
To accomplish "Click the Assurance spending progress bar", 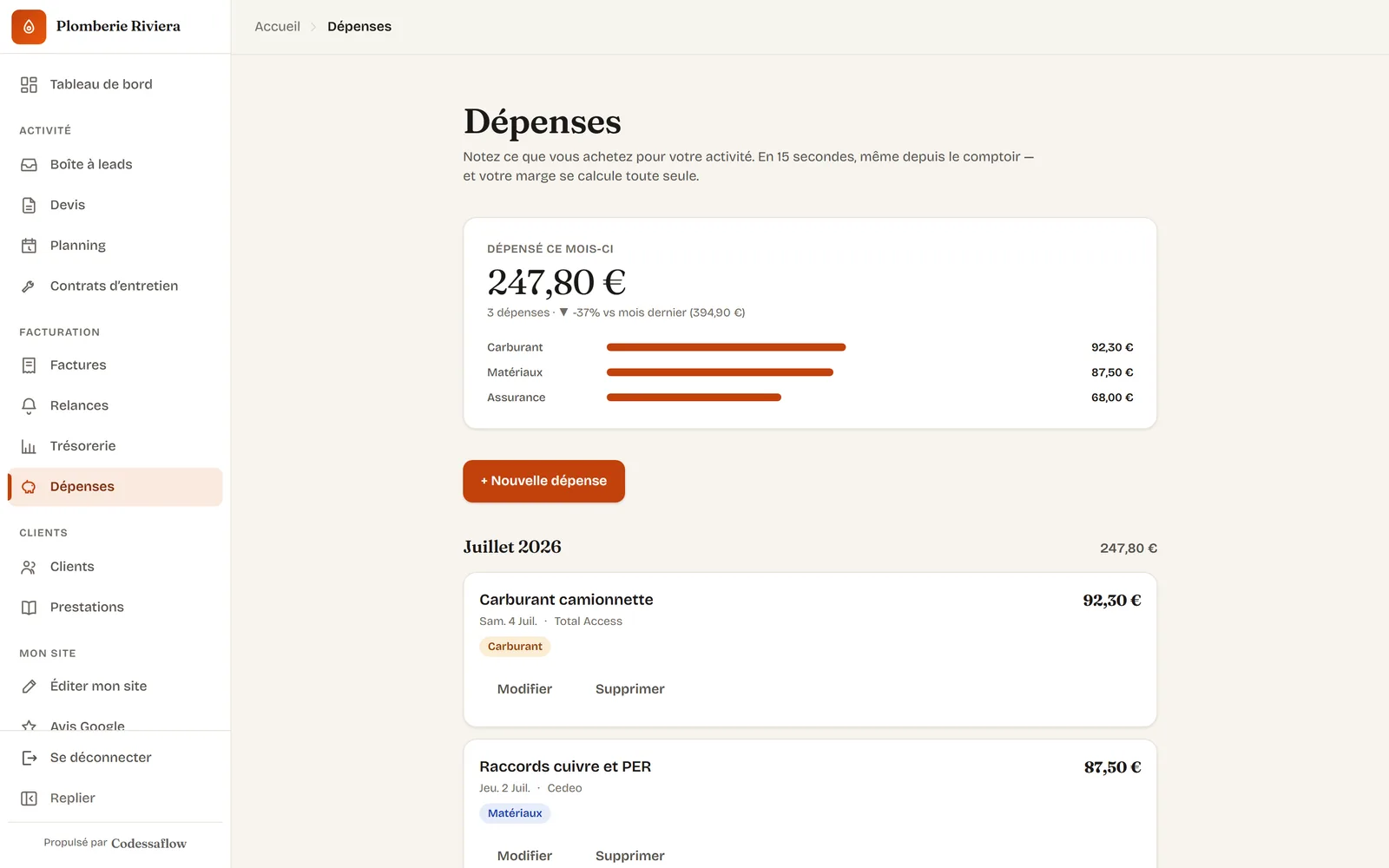I will click(x=694, y=398).
